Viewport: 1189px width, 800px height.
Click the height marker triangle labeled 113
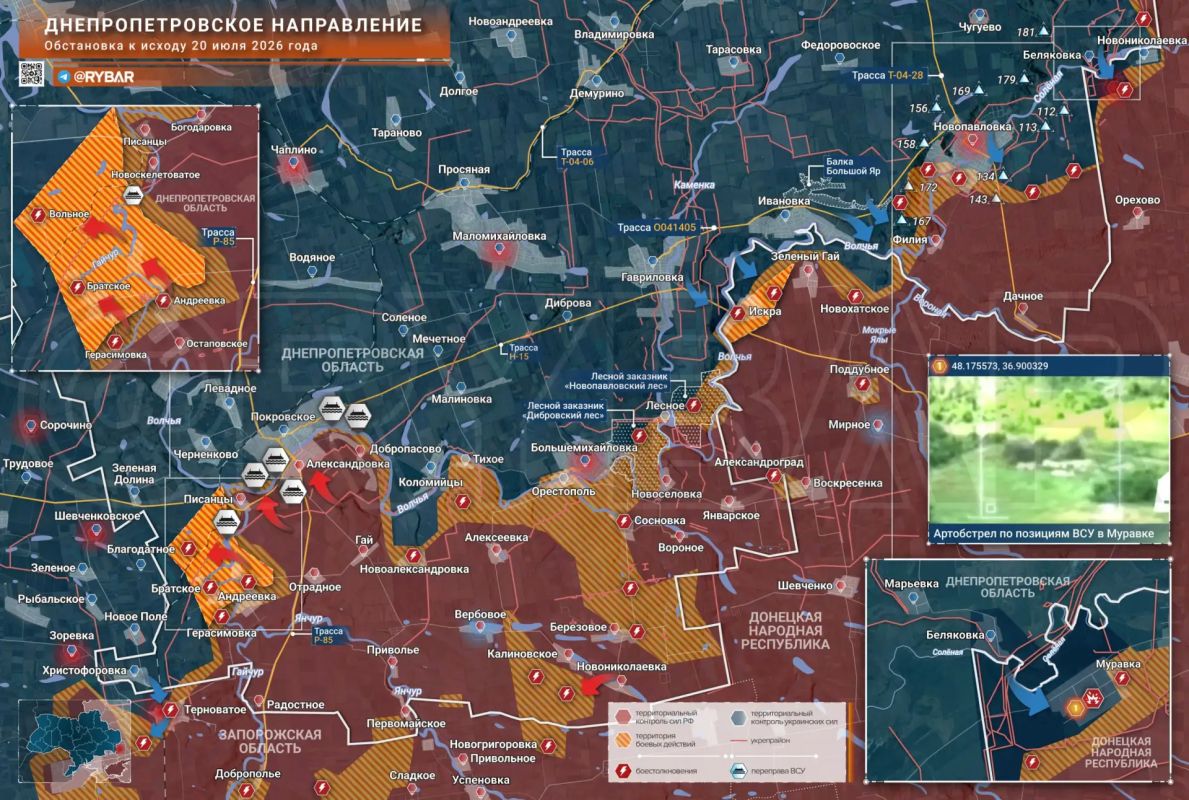(x=1046, y=127)
